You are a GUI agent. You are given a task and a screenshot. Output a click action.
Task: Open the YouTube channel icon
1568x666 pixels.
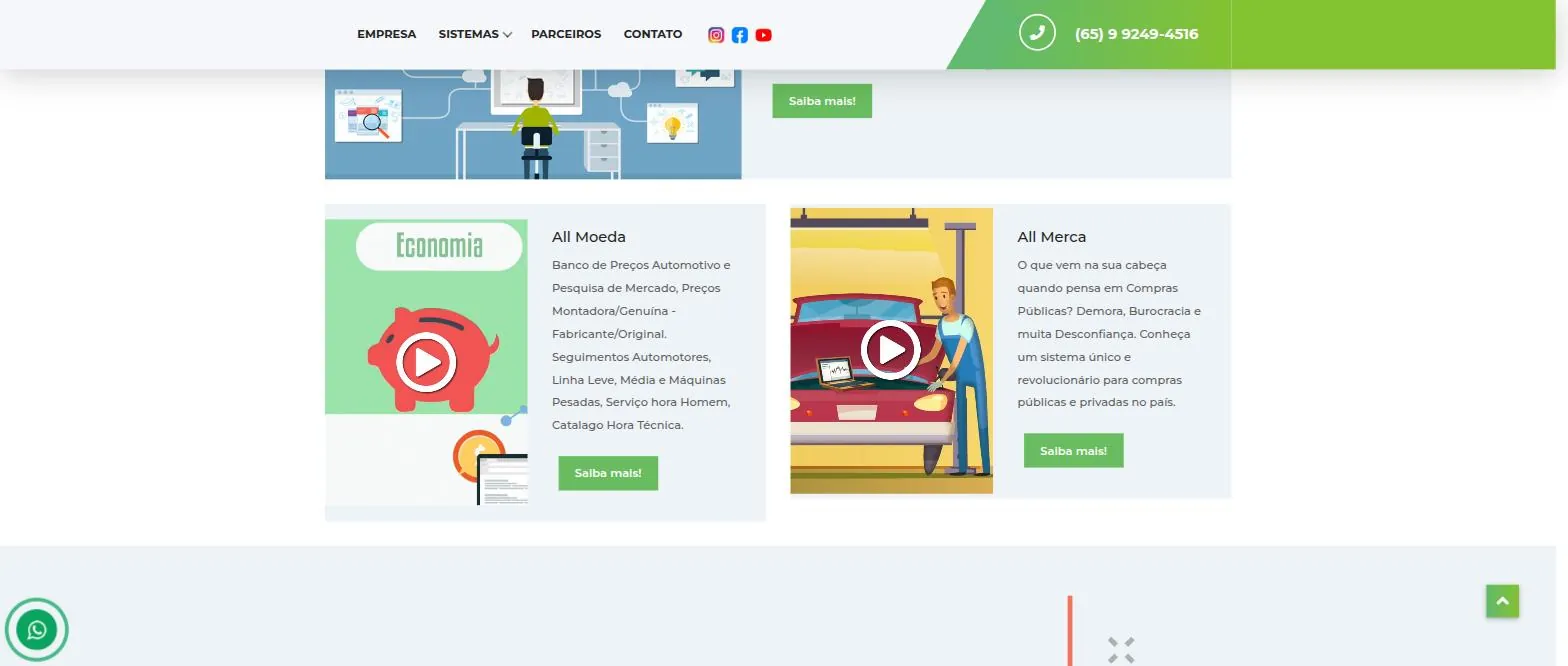coord(764,35)
